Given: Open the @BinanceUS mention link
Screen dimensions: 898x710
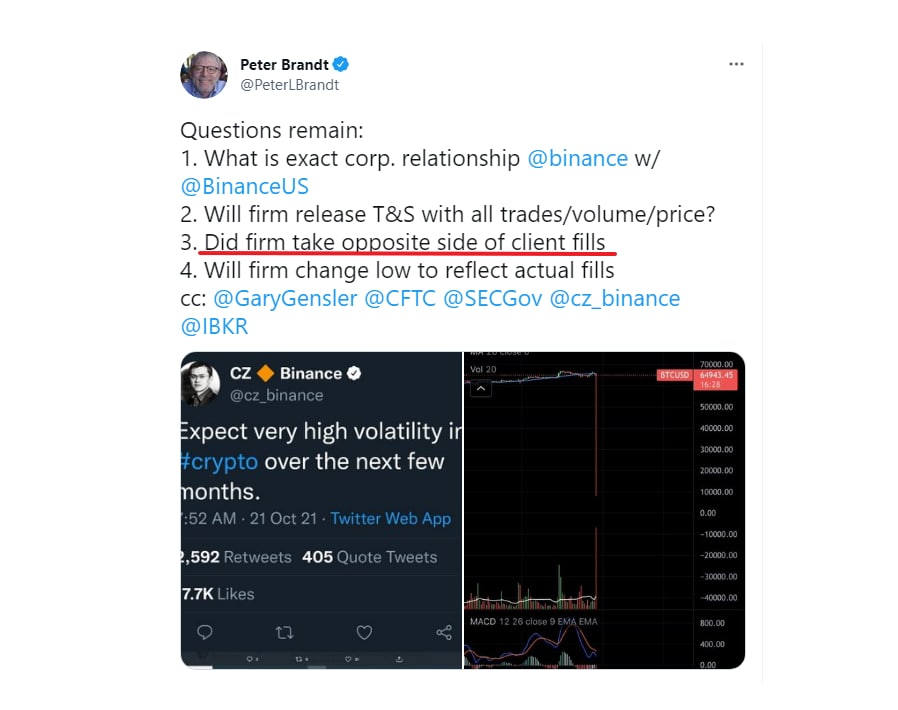Looking at the screenshot, I should pyautogui.click(x=245, y=187).
